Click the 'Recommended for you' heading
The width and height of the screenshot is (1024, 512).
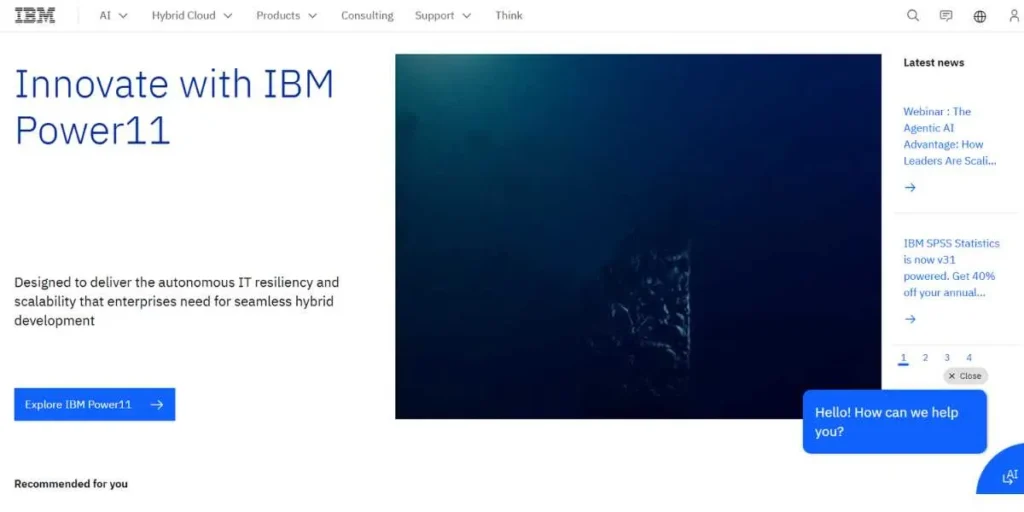point(71,484)
